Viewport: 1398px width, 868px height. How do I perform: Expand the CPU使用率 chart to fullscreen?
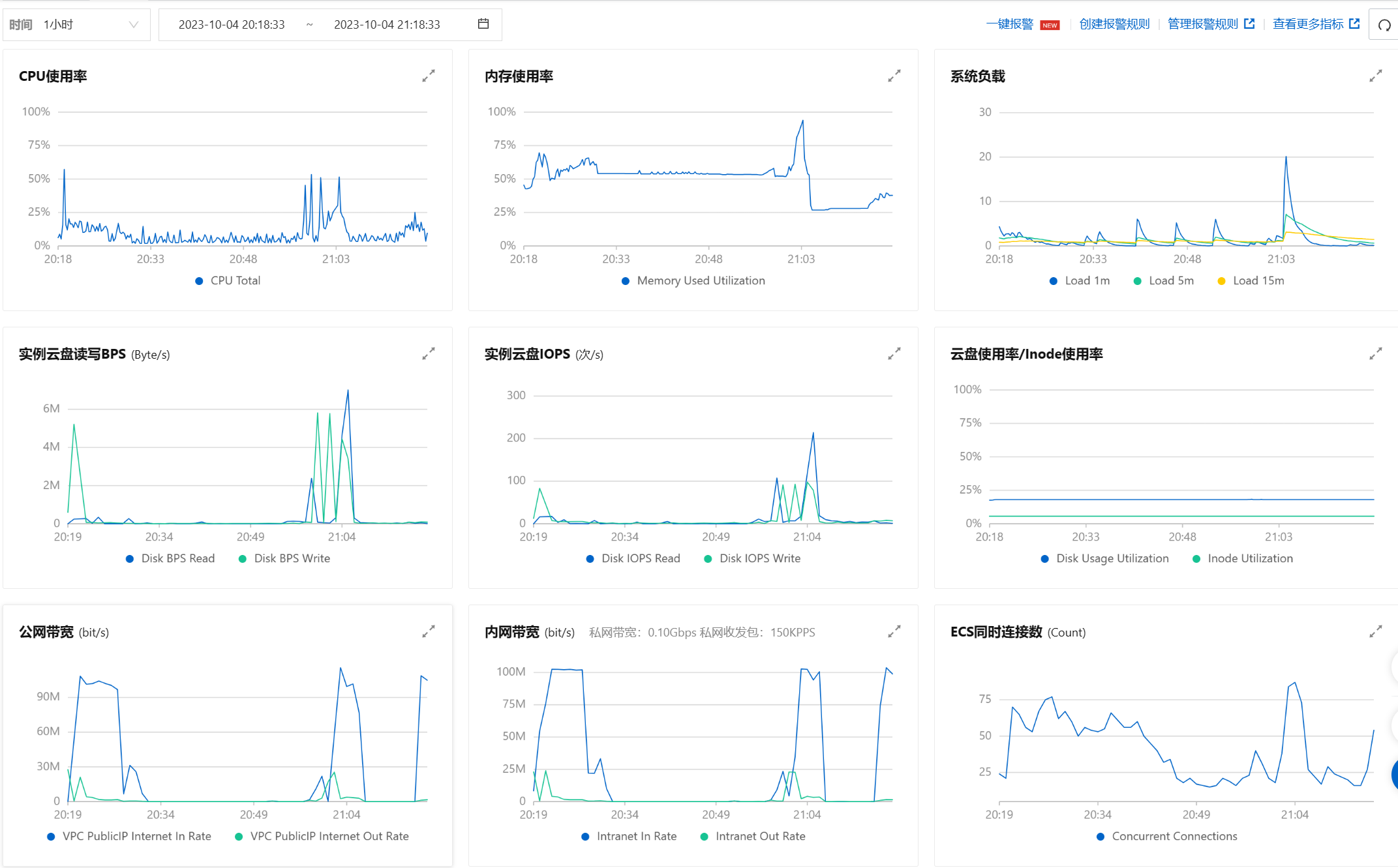pos(428,76)
